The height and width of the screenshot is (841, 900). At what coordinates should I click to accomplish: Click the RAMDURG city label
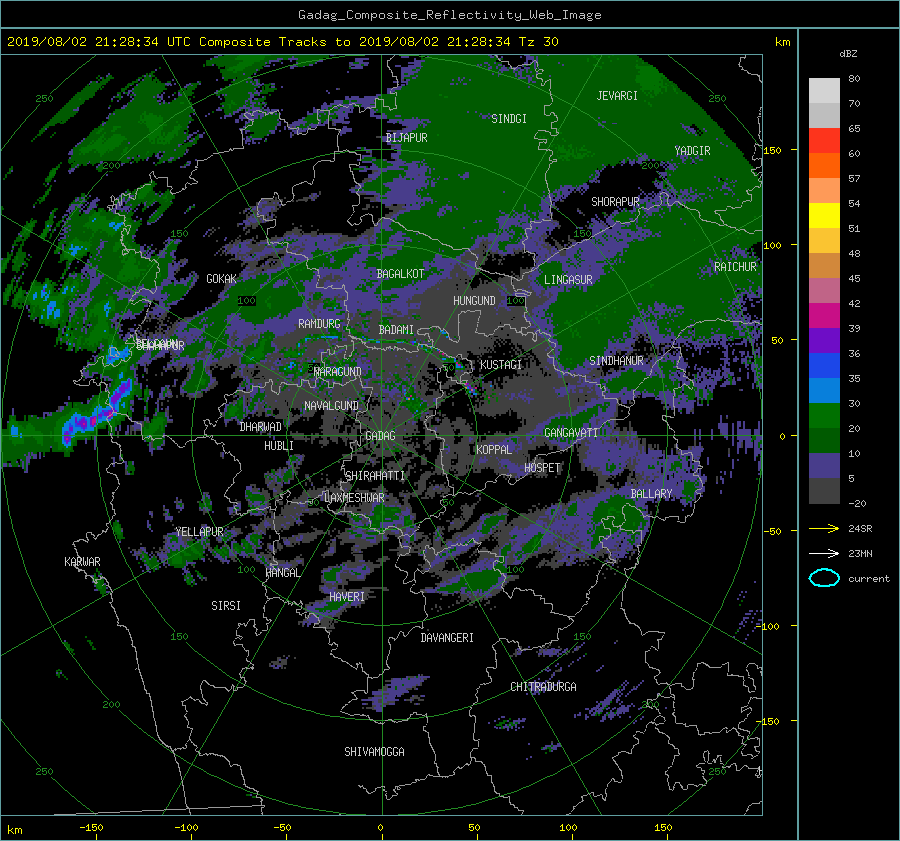click(x=319, y=324)
